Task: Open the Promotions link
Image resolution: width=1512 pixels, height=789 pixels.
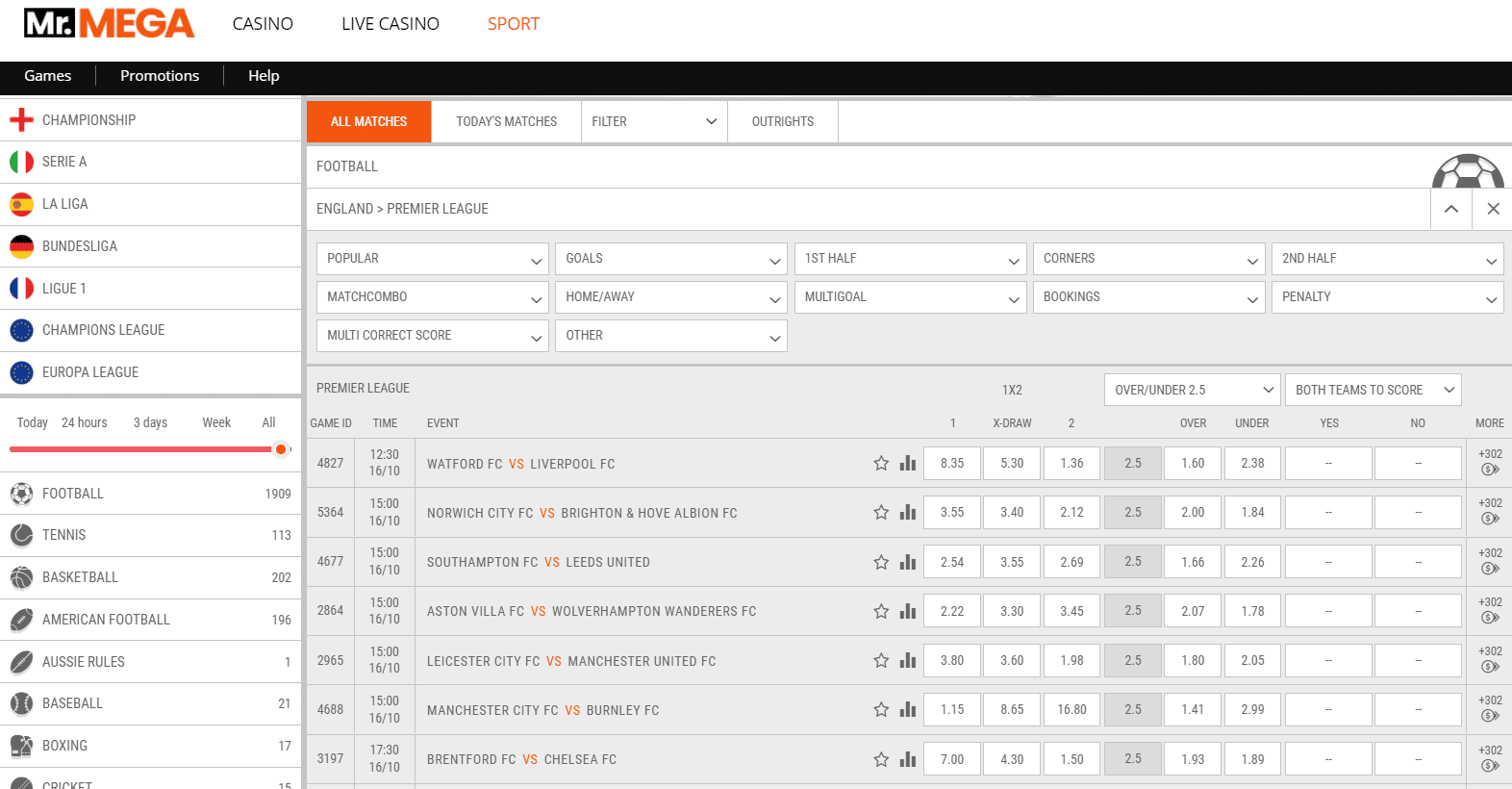Action: click(160, 76)
